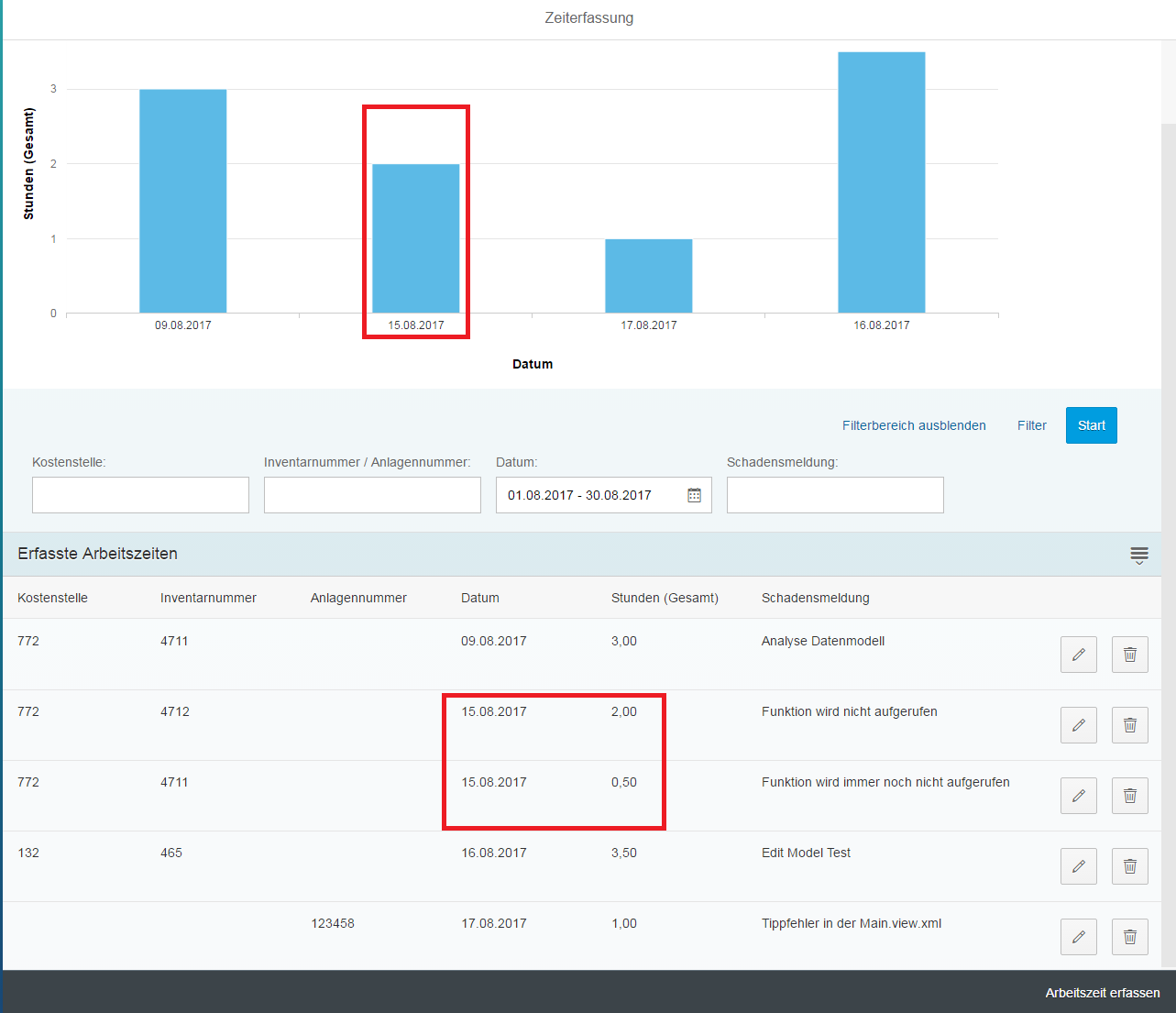Select the cell Funktion wird nicht aufgerufen
The height and width of the screenshot is (1013, 1176).
850,711
